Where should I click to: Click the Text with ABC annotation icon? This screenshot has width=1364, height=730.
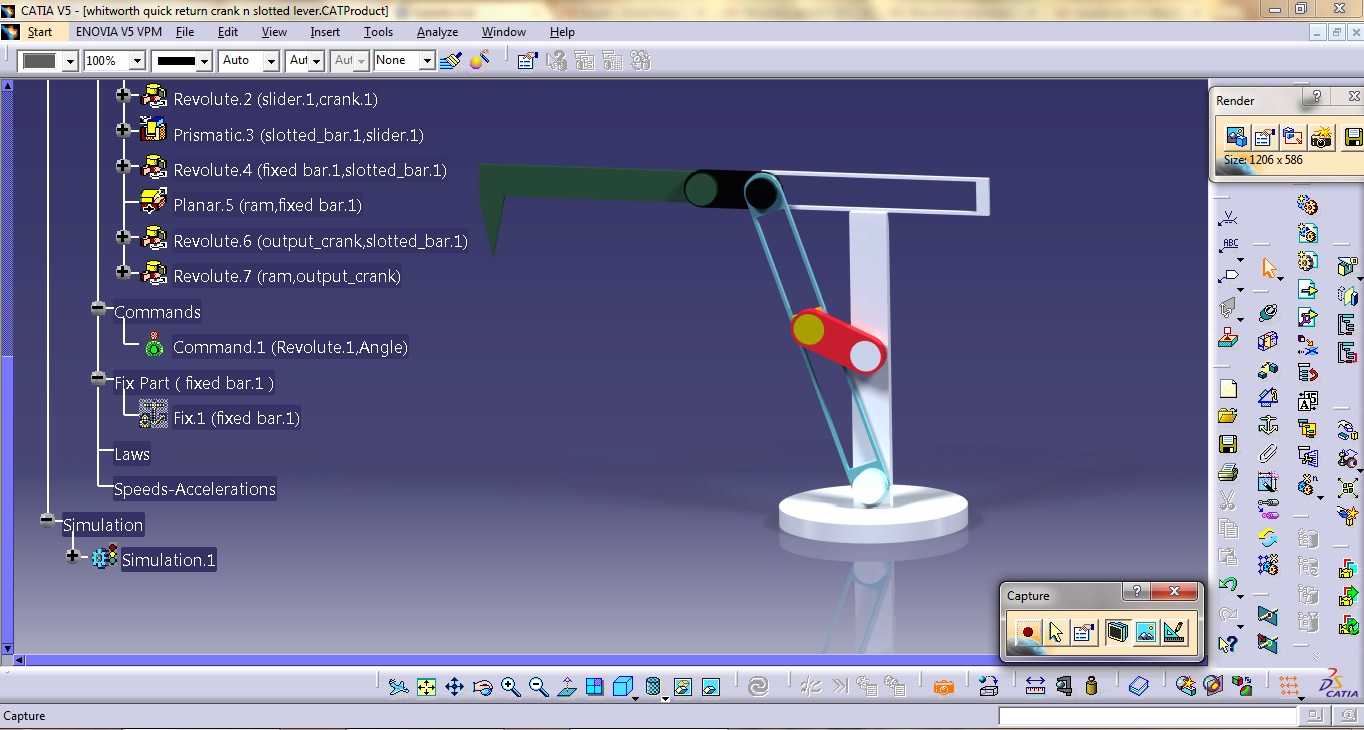coord(1229,243)
